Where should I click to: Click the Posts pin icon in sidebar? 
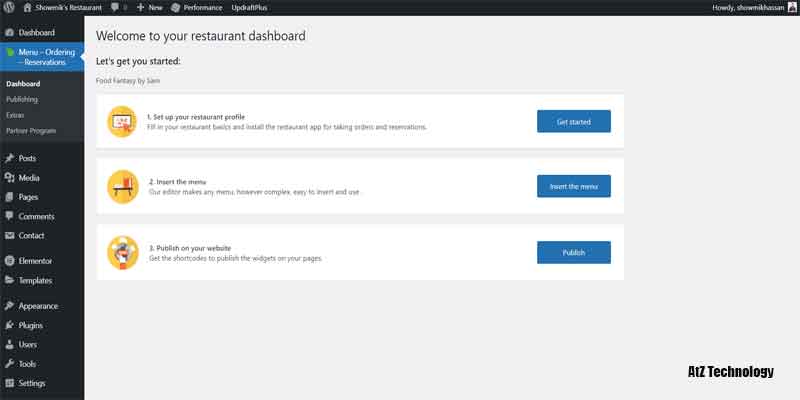(9, 158)
